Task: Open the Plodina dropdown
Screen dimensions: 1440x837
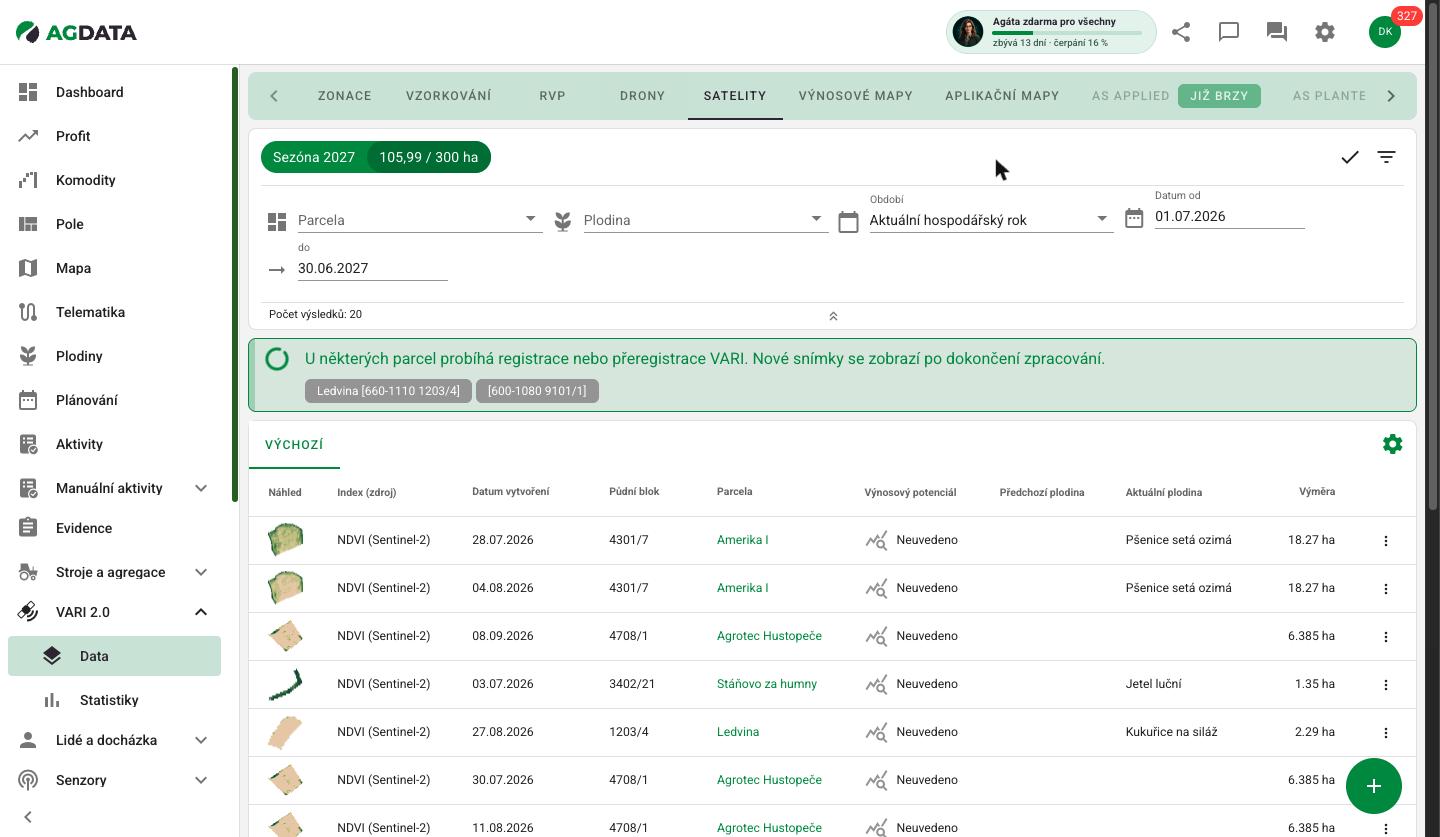Action: [x=706, y=220]
